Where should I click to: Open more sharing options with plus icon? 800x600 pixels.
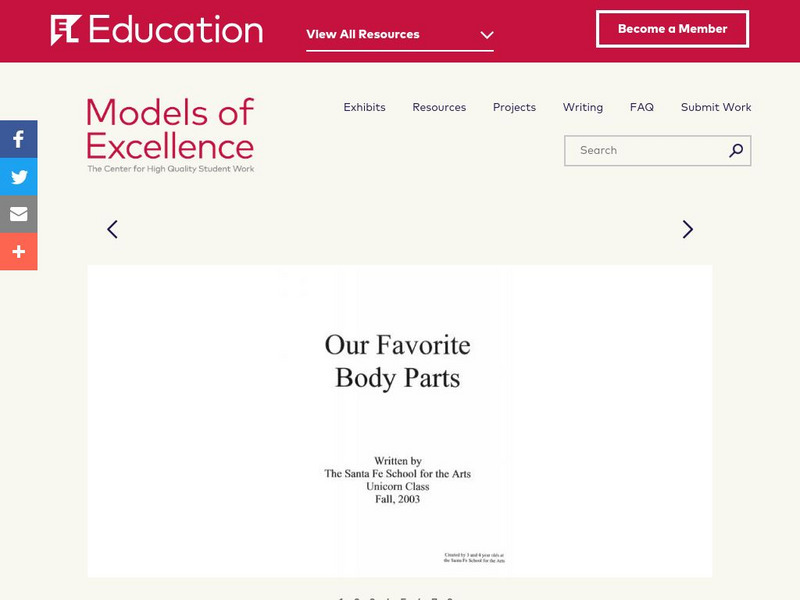[x=18, y=252]
